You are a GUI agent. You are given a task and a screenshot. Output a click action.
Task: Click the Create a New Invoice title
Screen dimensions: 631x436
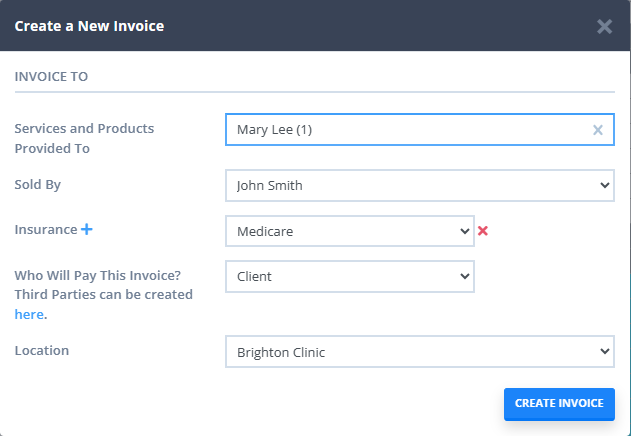[89, 26]
